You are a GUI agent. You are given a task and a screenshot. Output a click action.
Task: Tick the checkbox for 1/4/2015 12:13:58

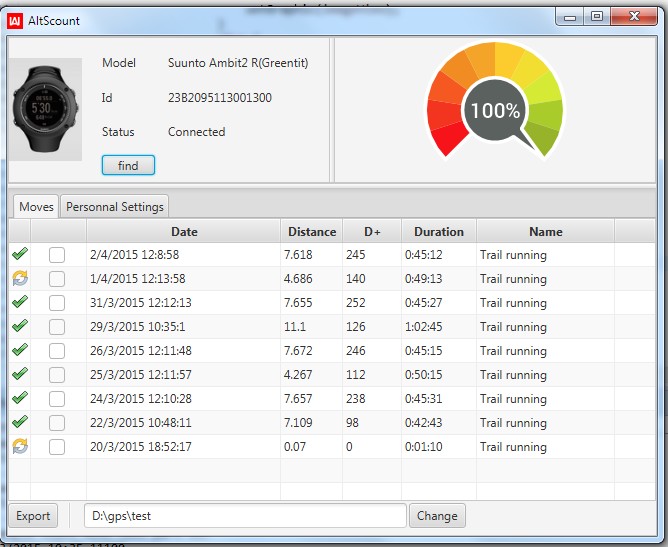(x=57, y=279)
